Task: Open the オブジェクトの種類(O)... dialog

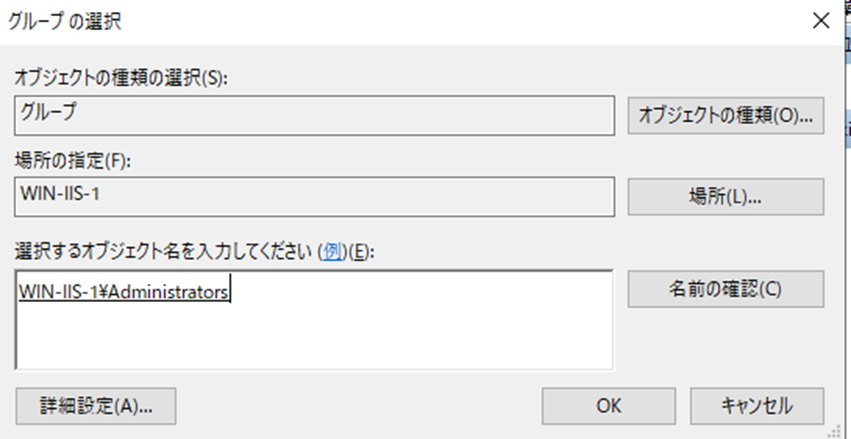Action: [725, 115]
